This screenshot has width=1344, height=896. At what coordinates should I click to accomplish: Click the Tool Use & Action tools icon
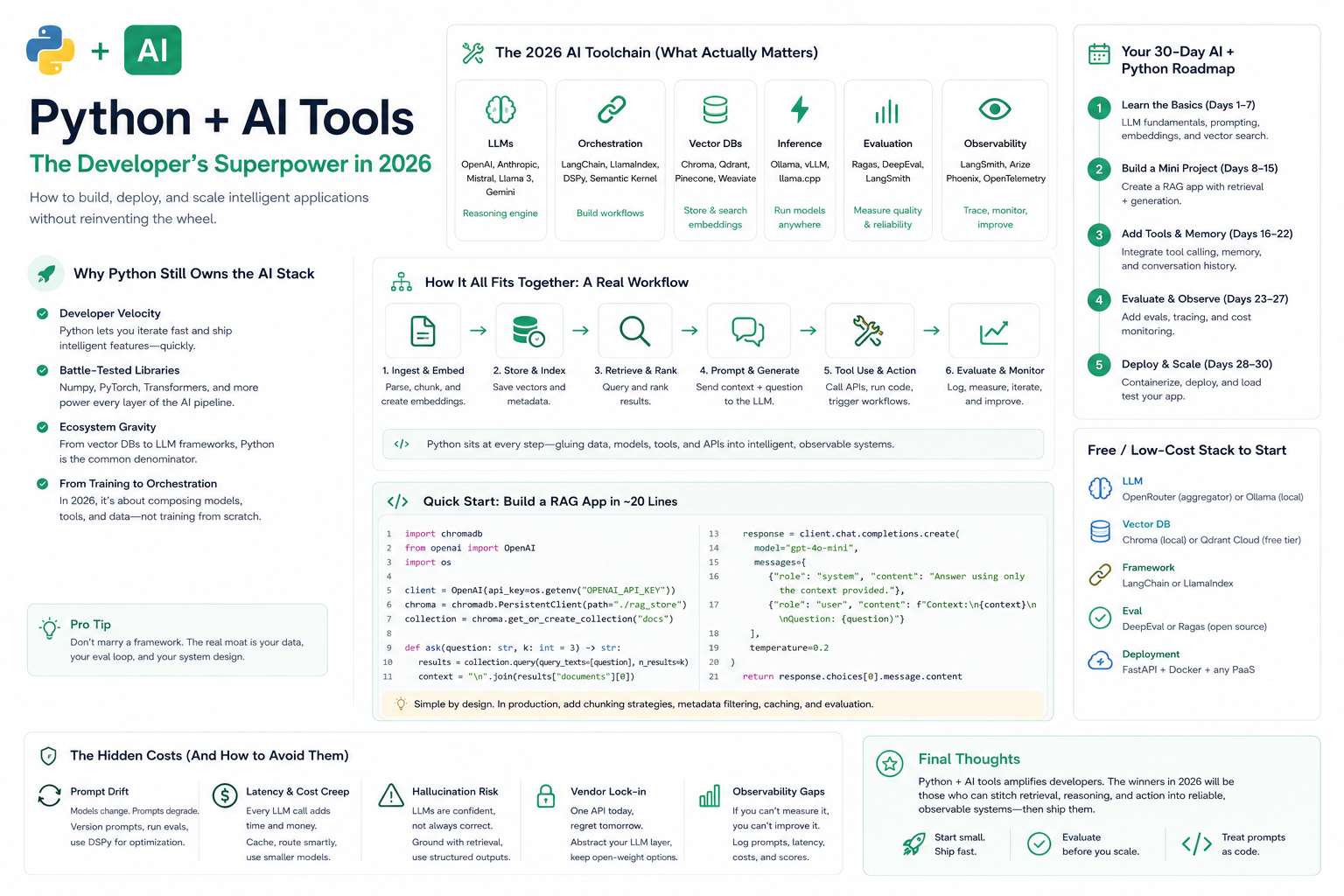click(868, 332)
